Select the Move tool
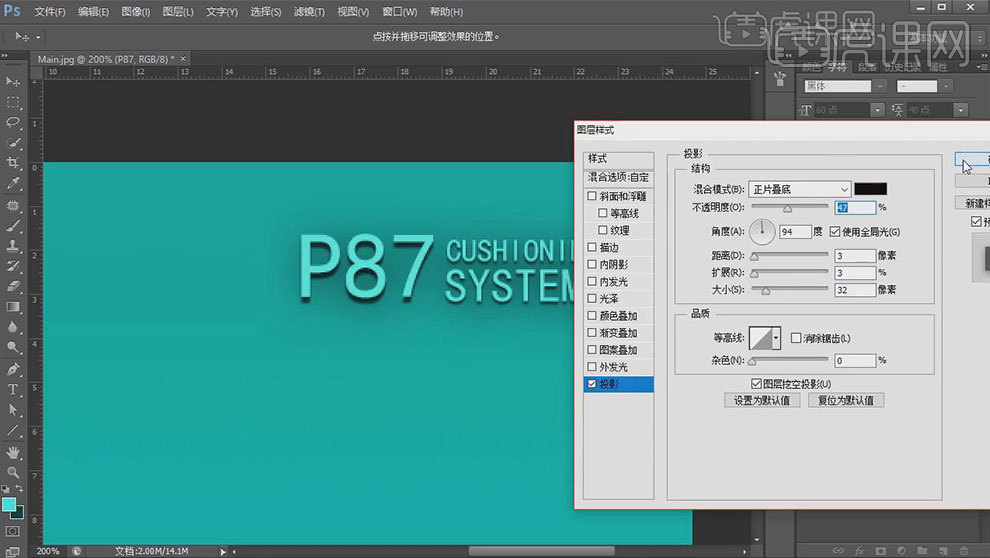 pos(13,80)
